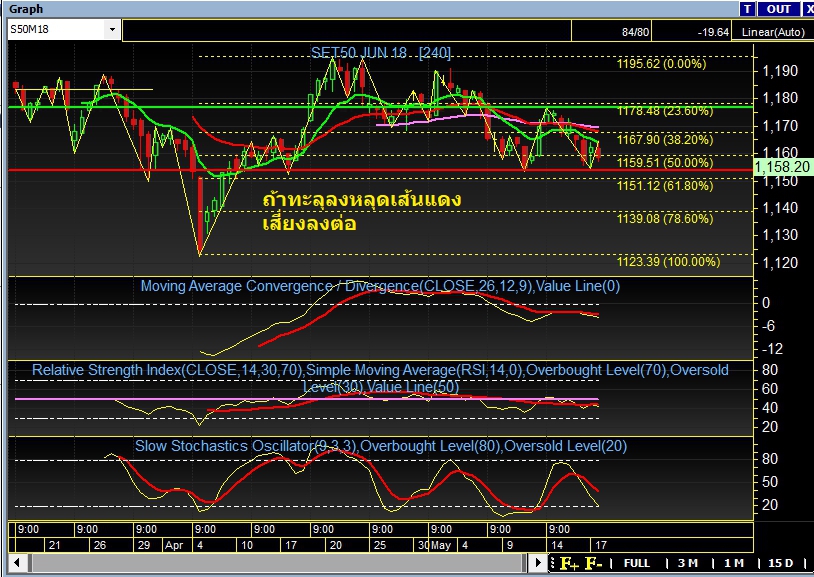Click the 1178.48 (23.60%) Fibonacci label

coord(665,111)
